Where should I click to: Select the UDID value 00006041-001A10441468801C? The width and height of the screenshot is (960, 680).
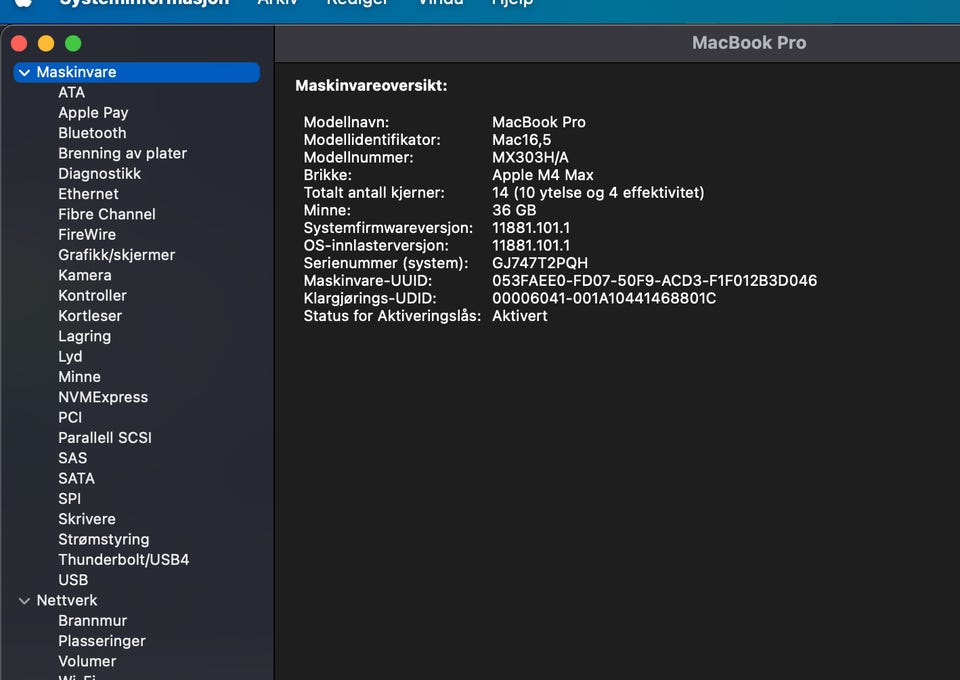[x=604, y=299]
